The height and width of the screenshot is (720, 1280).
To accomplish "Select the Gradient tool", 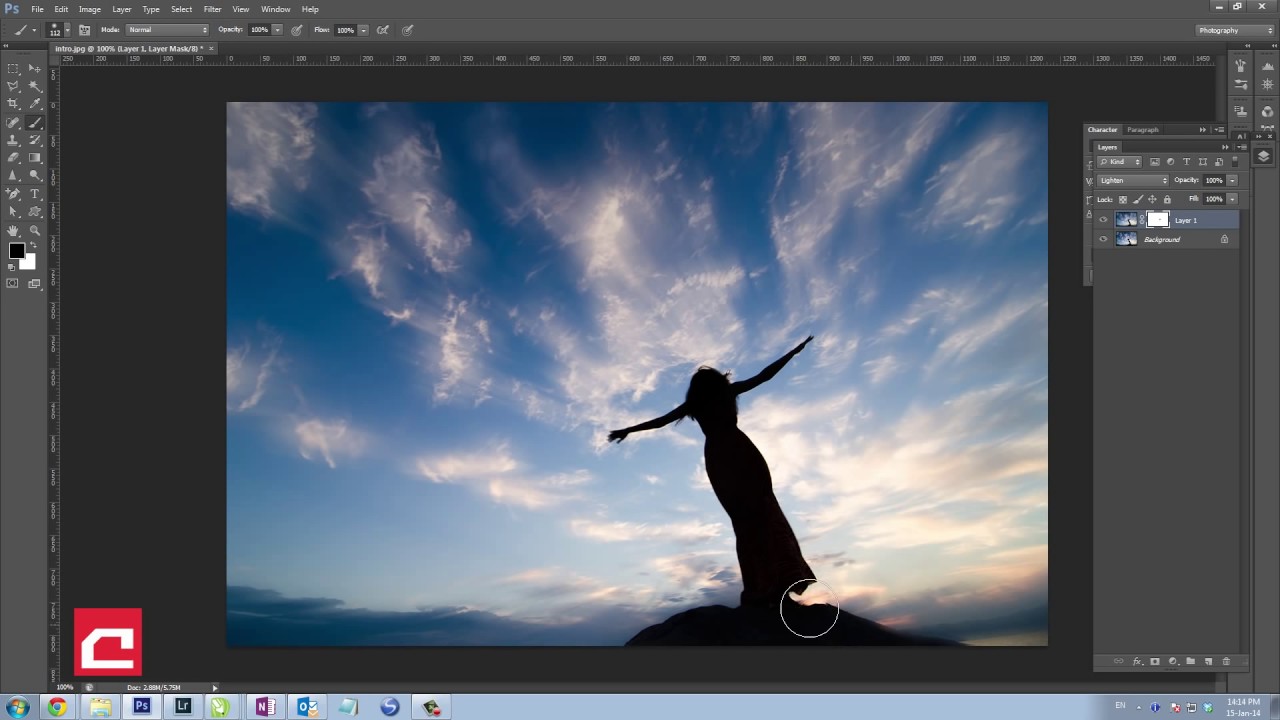I will [35, 158].
